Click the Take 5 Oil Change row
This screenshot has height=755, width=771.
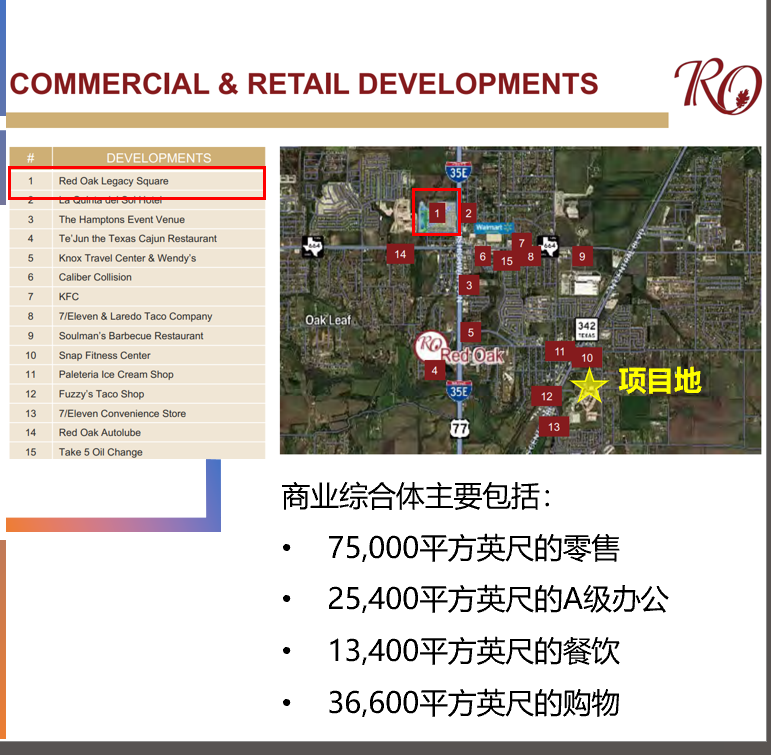pyautogui.click(x=137, y=452)
